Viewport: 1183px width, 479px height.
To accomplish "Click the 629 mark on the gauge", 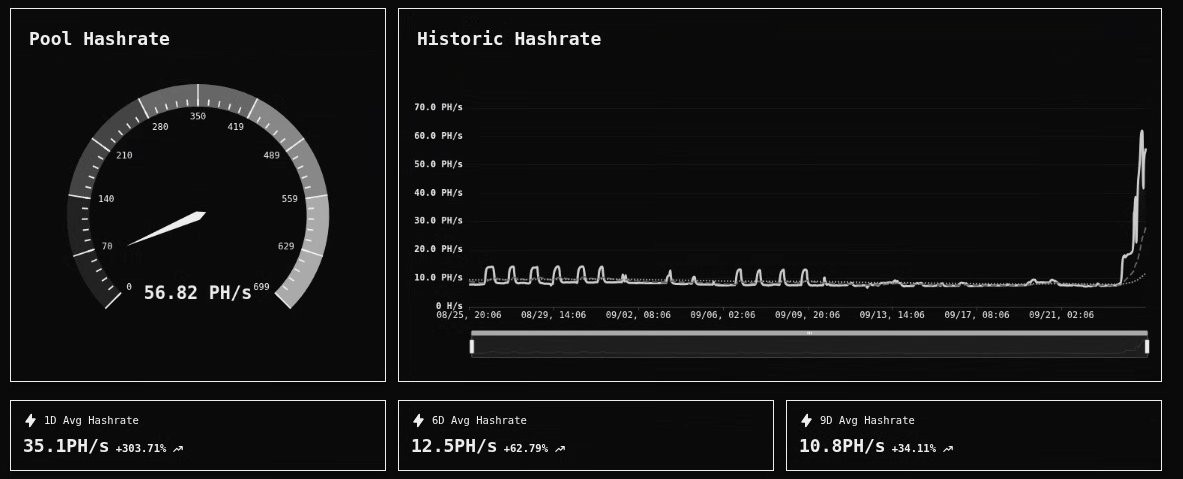I will point(286,246).
